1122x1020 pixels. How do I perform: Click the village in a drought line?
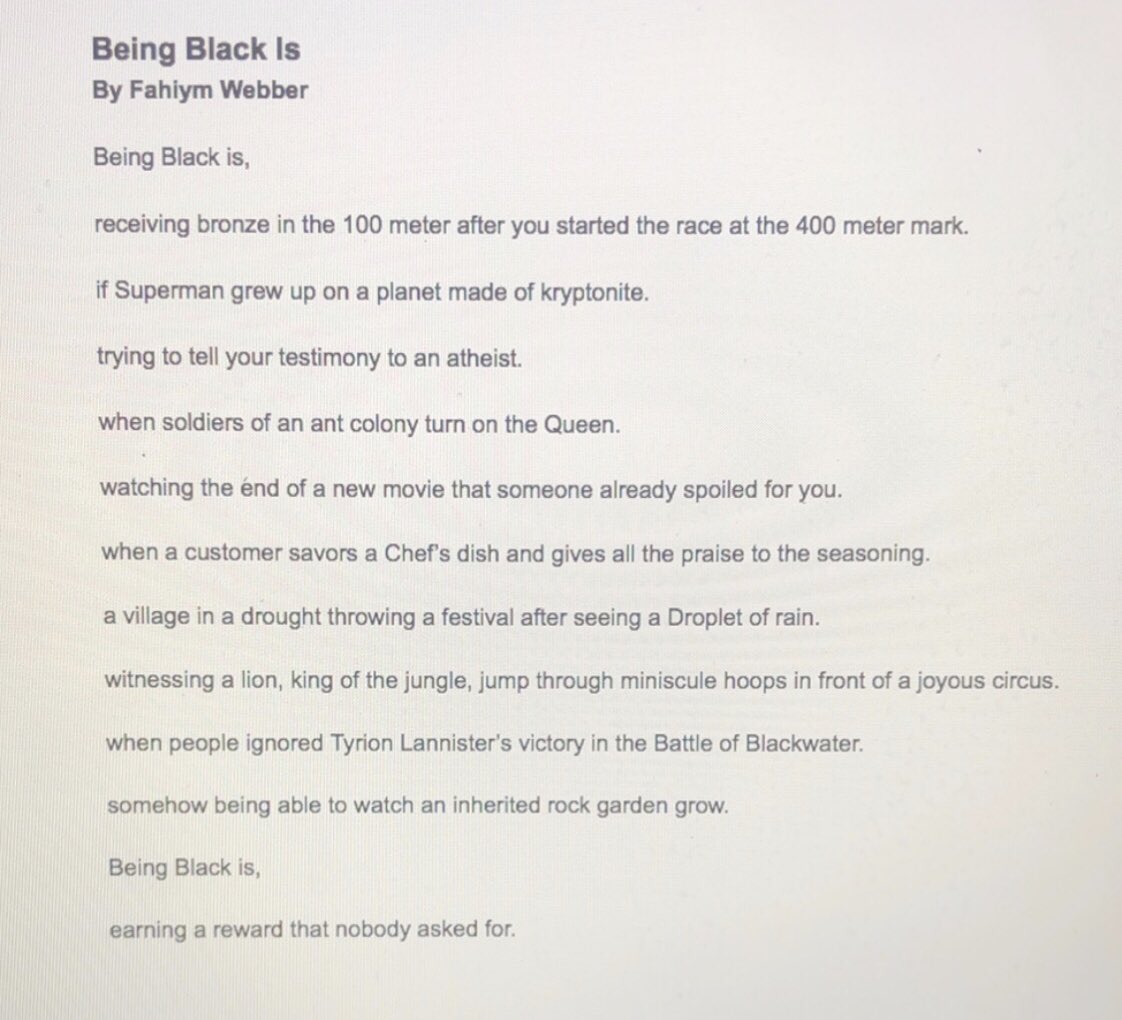coord(462,617)
